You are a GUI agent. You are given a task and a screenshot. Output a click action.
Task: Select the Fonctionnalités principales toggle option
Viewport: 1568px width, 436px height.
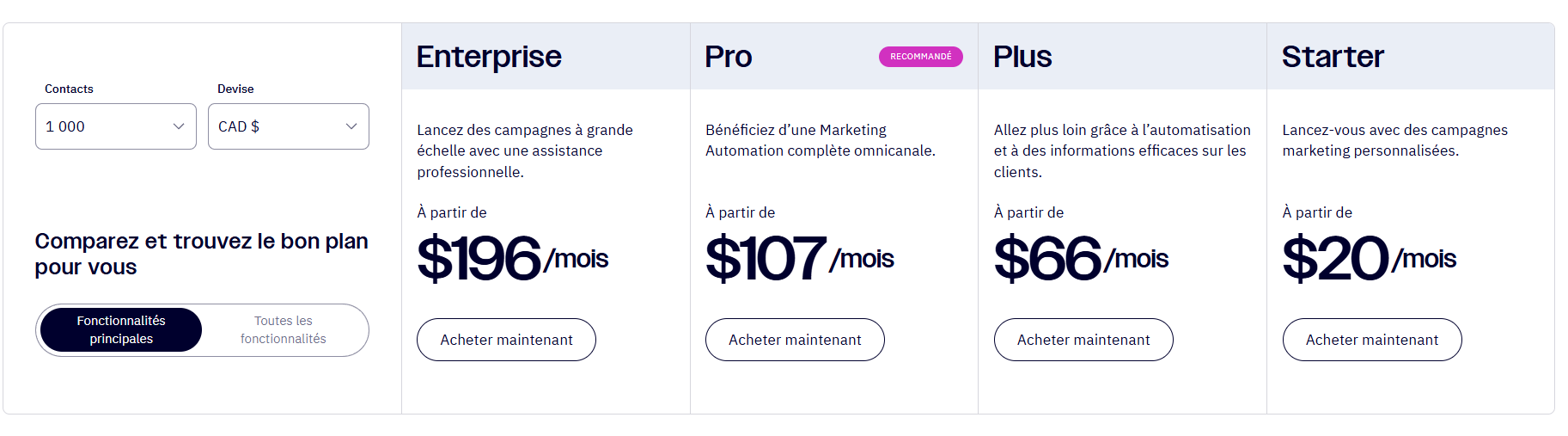[121, 330]
